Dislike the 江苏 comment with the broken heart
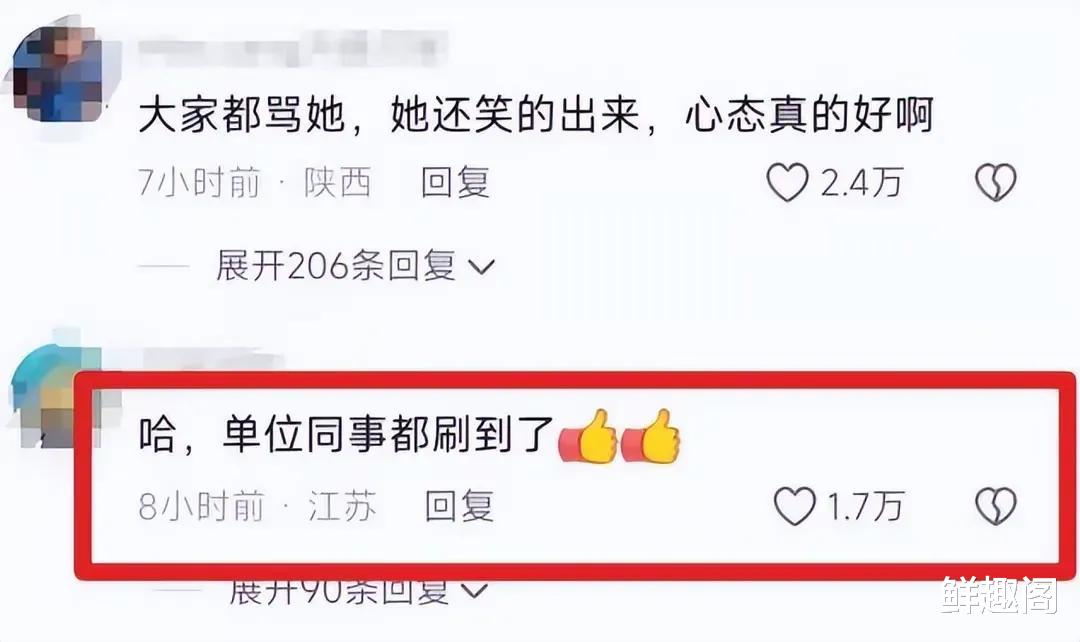 pos(996,506)
